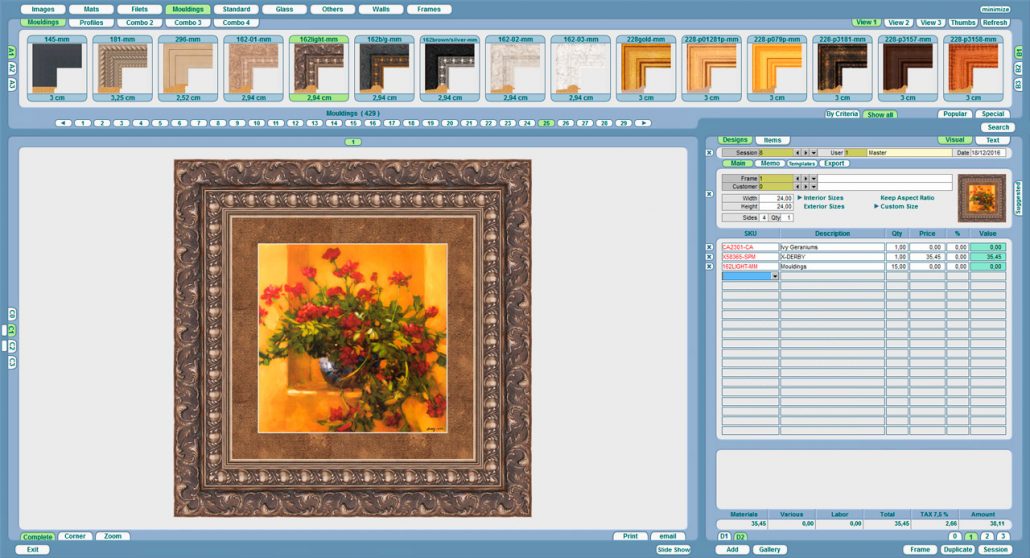1030x558 pixels.
Task: Expand the SKU dropdown in empty row
Action: coord(775,277)
